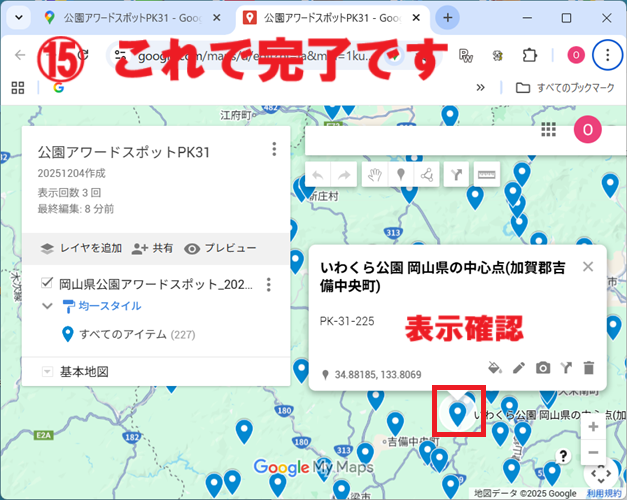This screenshot has width=627, height=500.
Task: Click レイヤを追加 to add layer
Action: coord(80,248)
